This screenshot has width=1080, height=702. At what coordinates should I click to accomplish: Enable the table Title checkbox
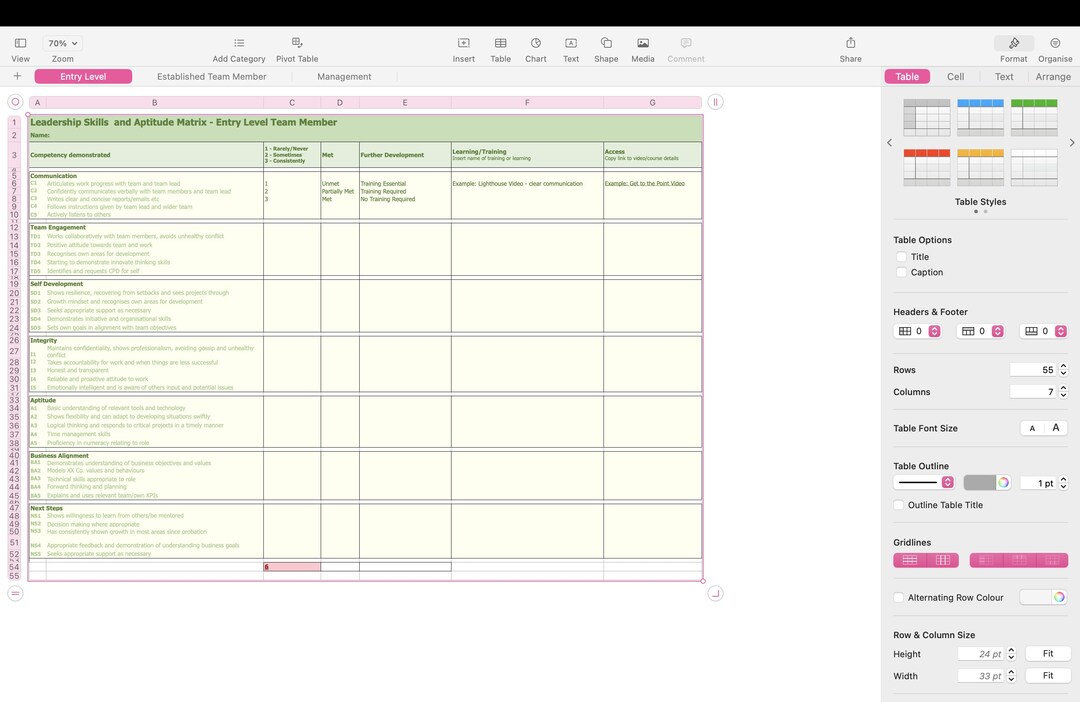[x=901, y=256]
